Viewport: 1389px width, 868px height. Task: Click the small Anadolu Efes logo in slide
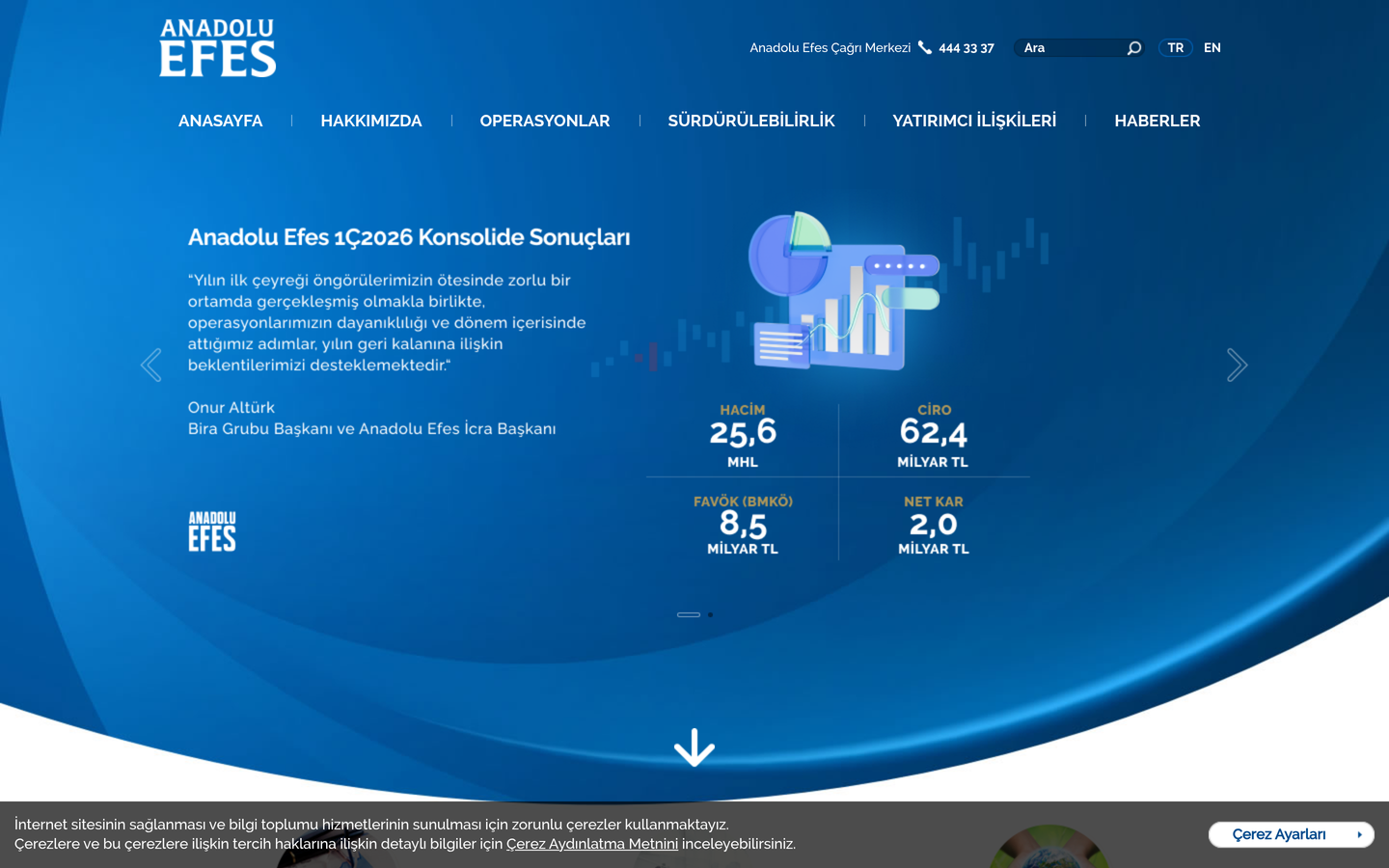click(x=212, y=531)
